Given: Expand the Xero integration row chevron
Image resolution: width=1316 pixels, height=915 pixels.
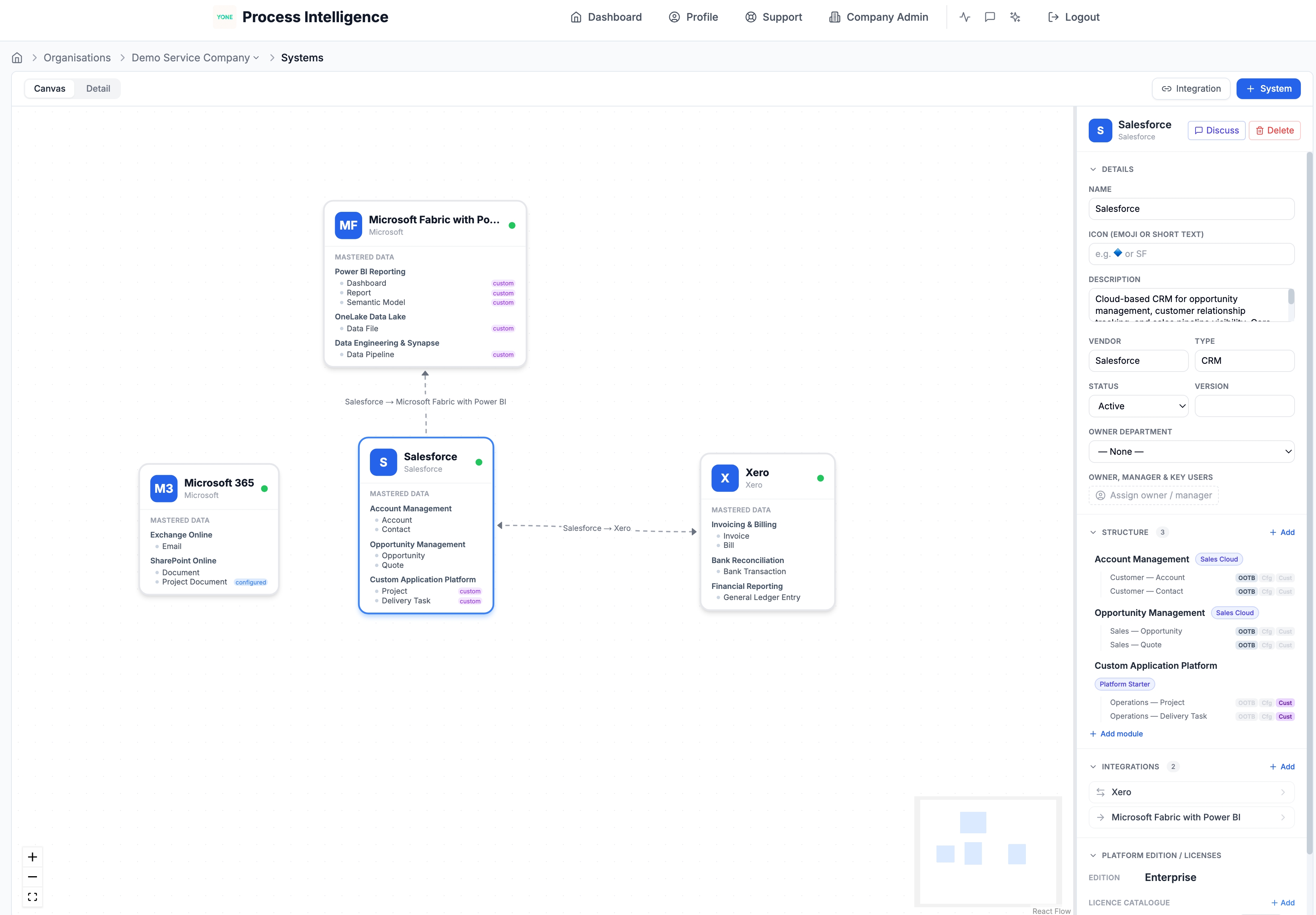Looking at the screenshot, I should coord(1283,792).
